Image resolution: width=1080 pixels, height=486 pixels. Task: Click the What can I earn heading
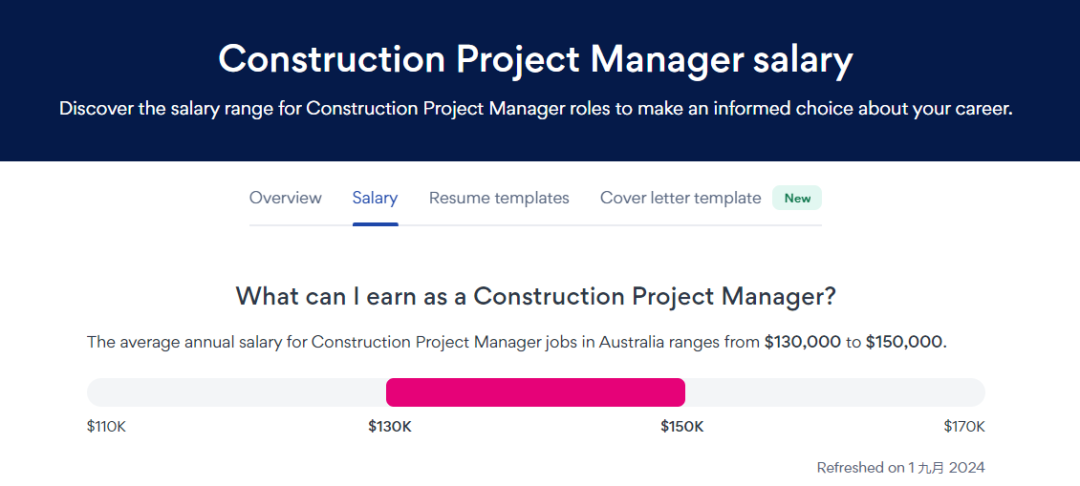(x=535, y=296)
